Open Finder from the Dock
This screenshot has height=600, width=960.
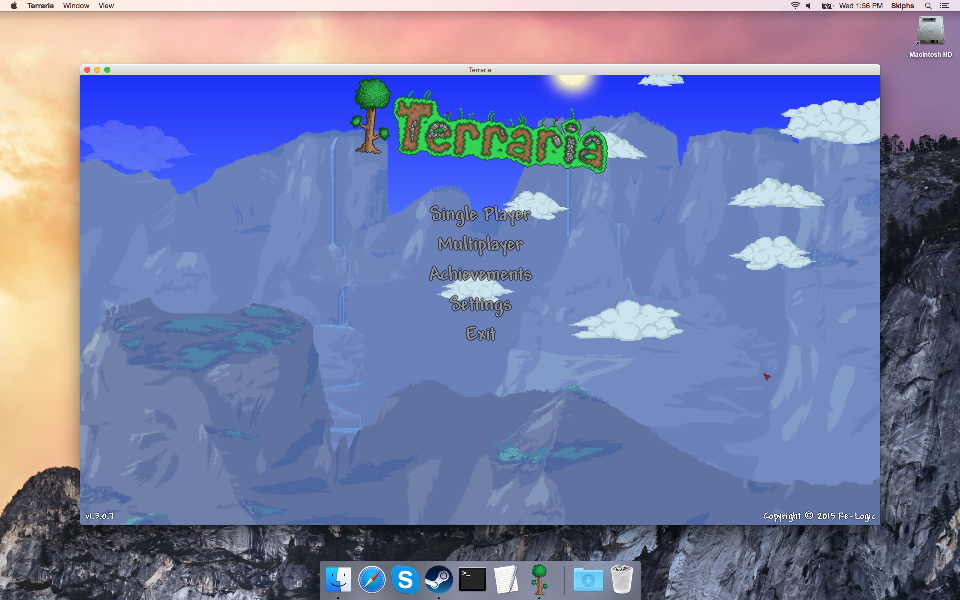pos(338,579)
